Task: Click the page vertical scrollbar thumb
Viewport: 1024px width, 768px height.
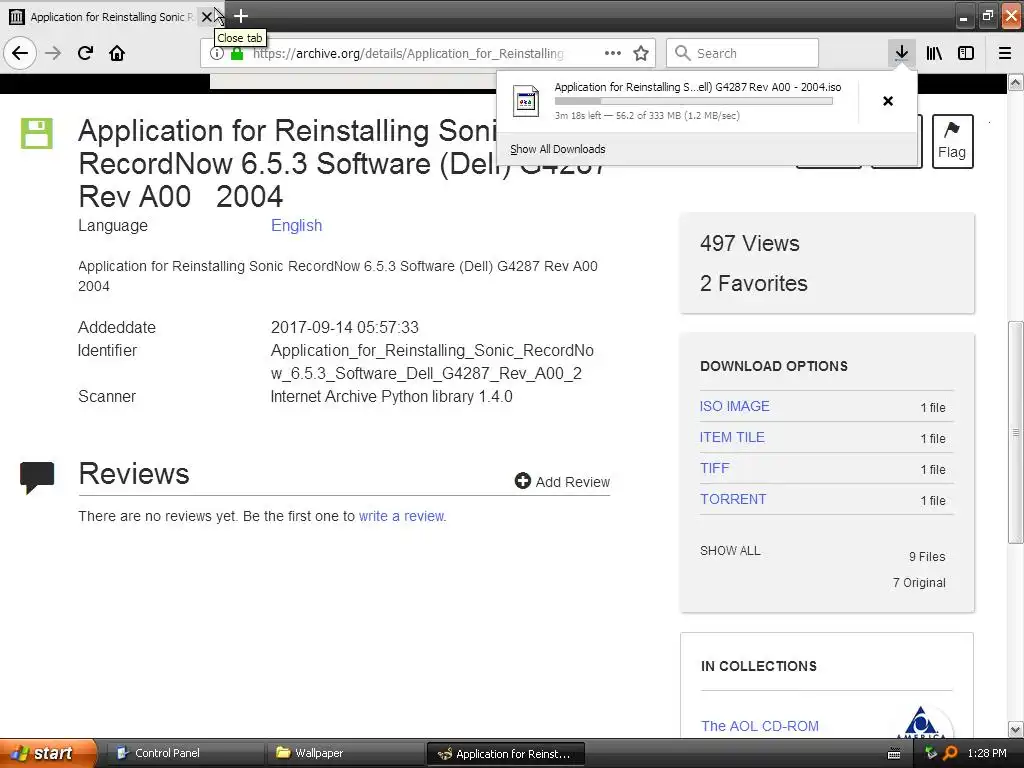Action: point(1016,432)
